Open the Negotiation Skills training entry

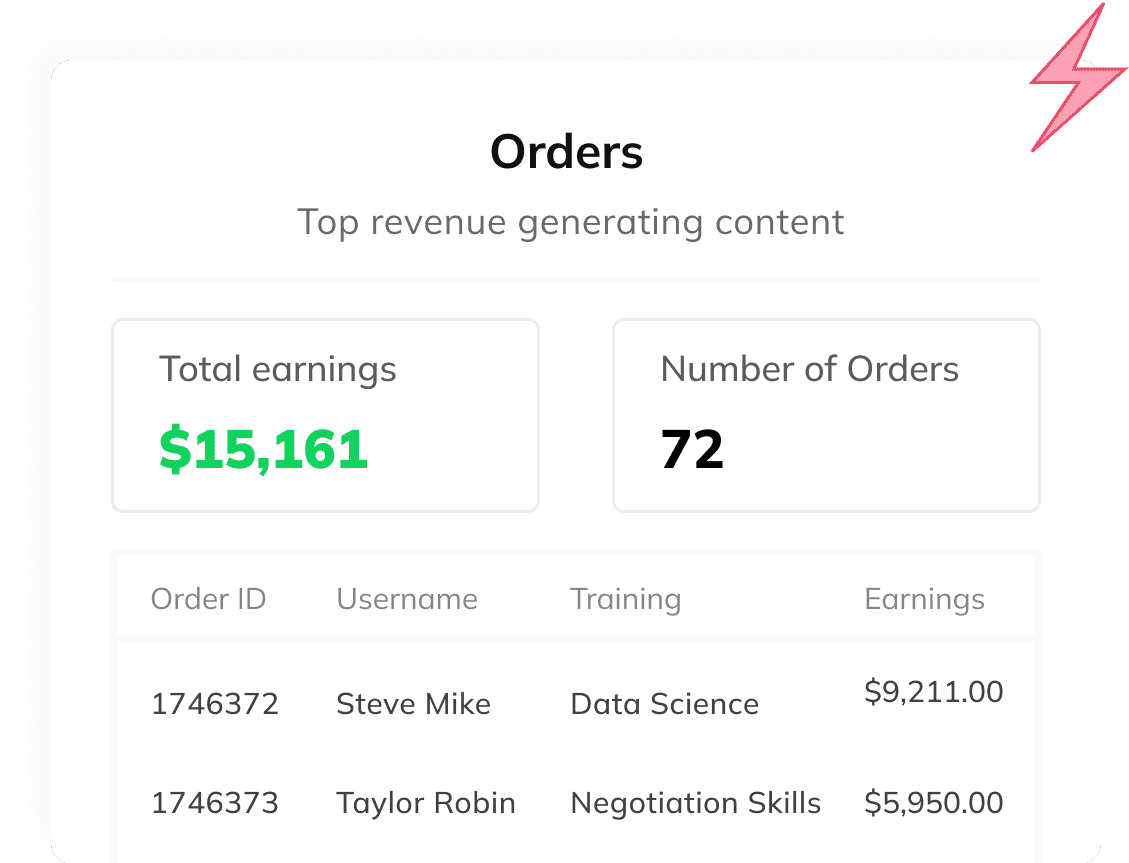(x=696, y=803)
